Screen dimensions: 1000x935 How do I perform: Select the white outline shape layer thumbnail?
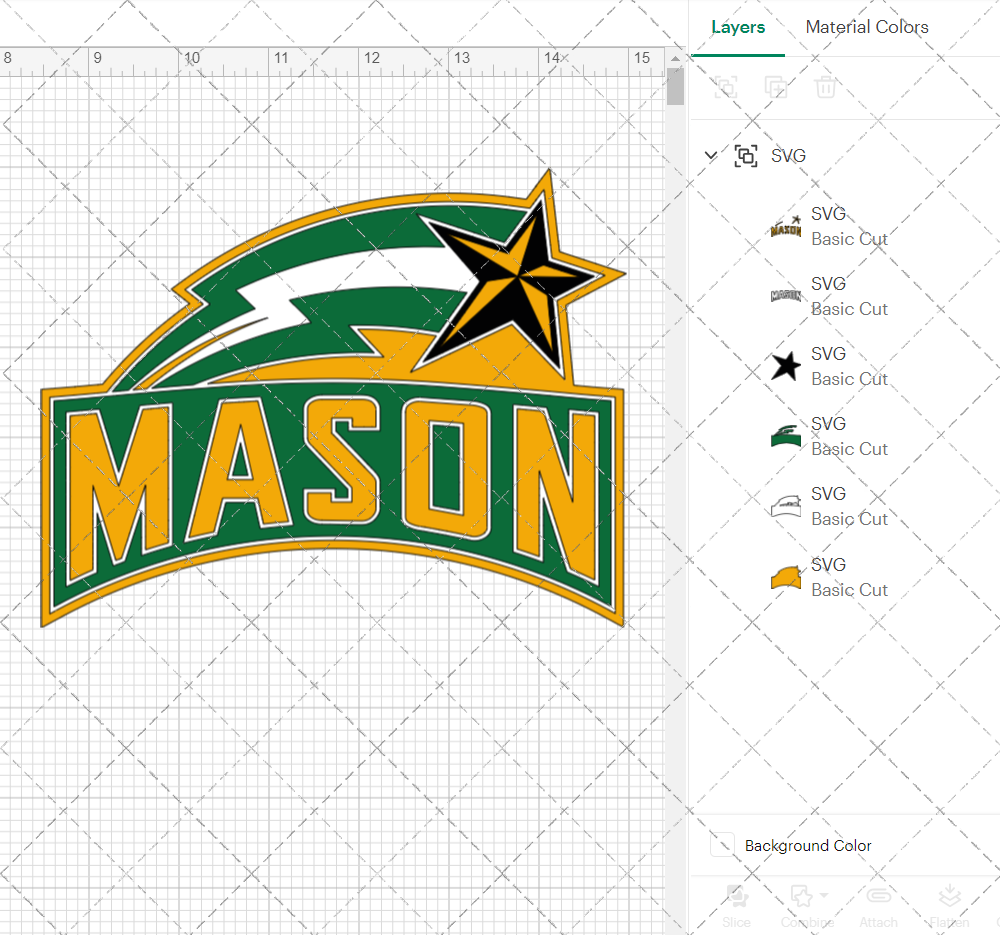(786, 506)
